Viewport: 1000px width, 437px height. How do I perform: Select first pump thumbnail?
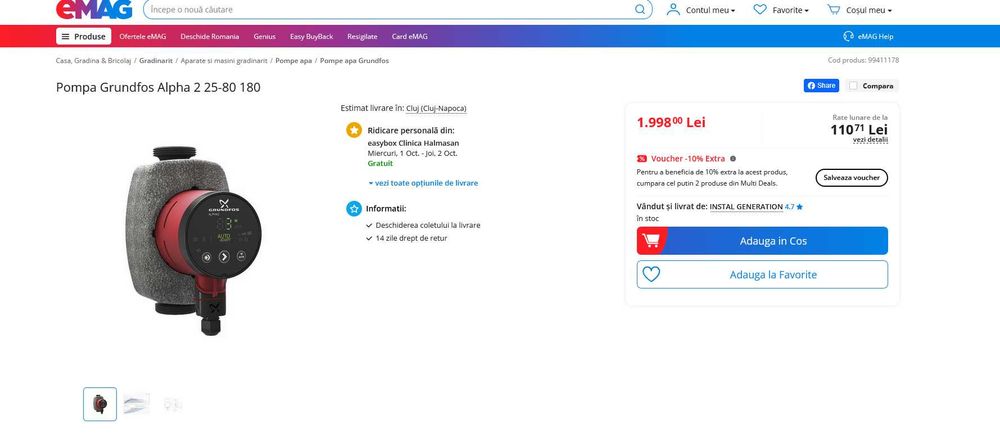[100, 404]
